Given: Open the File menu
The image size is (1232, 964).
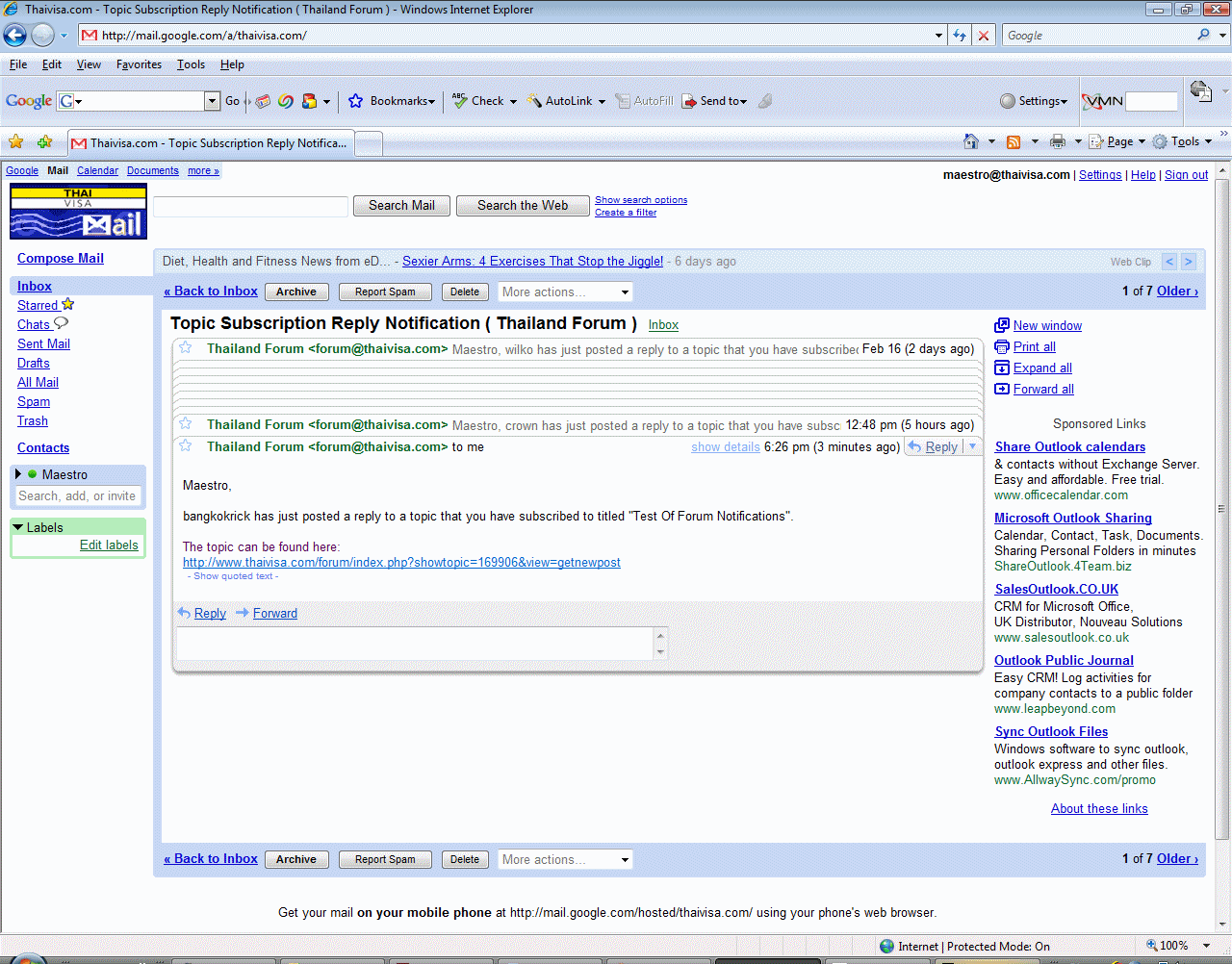Looking at the screenshot, I should (18, 64).
